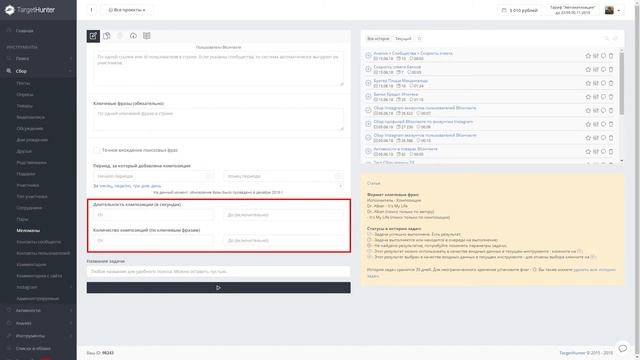The height and width of the screenshot is (360, 640).
Task: Click the trash icon on the first history row
Action: 611,56
